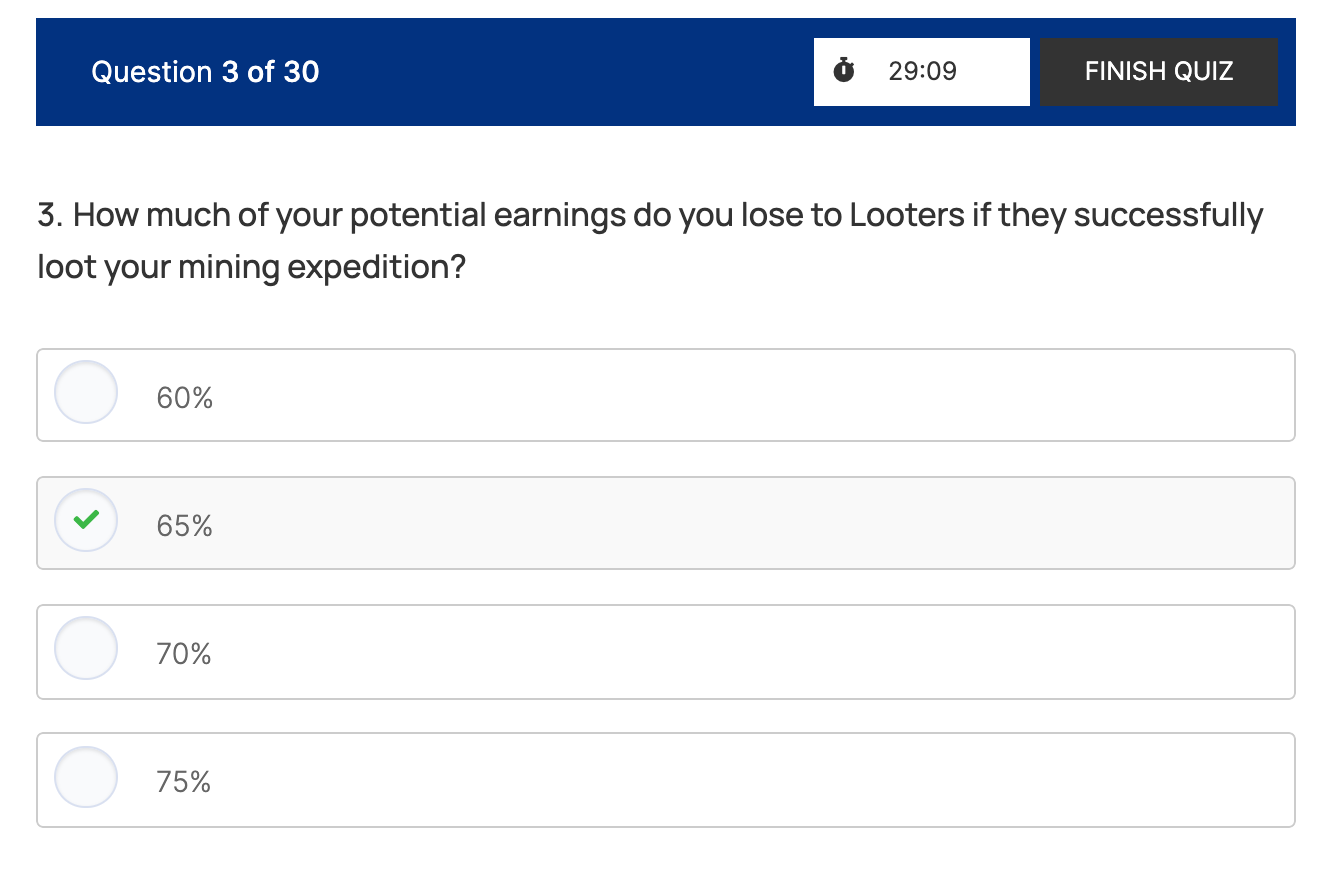Pick the 75% radio button

tap(86, 776)
